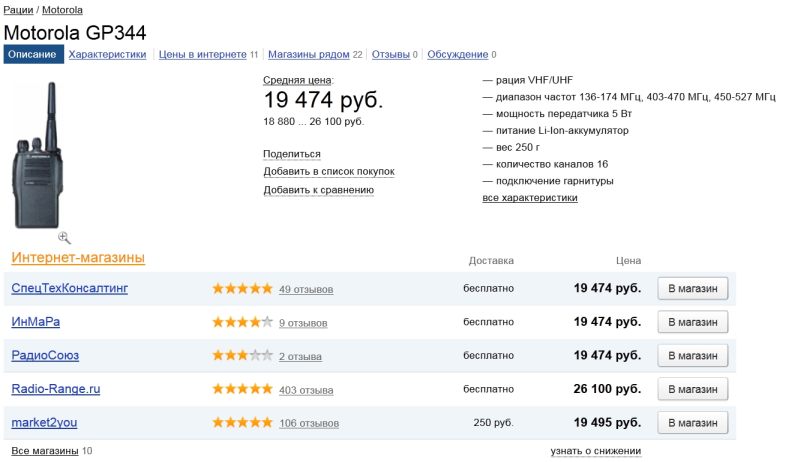Click the star rating of СпецТехКонсалтинг
785x462 pixels.
(x=242, y=288)
